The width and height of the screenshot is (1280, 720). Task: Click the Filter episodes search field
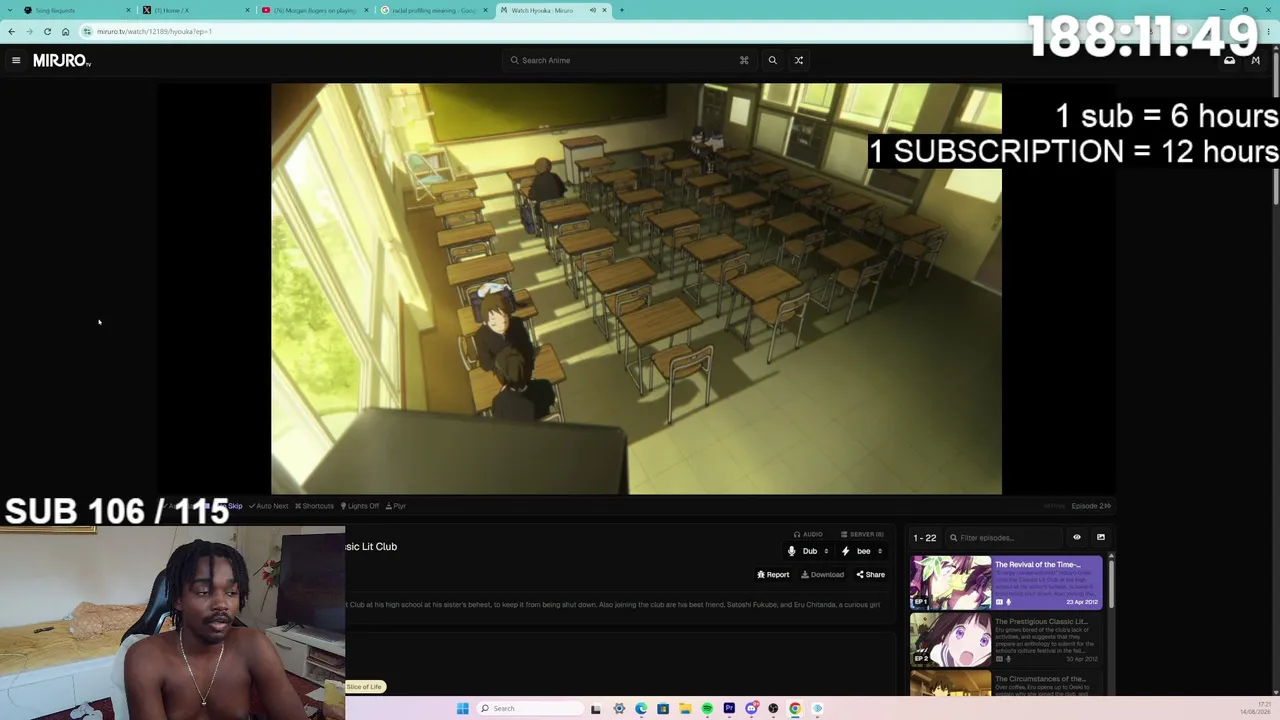[1003, 538]
